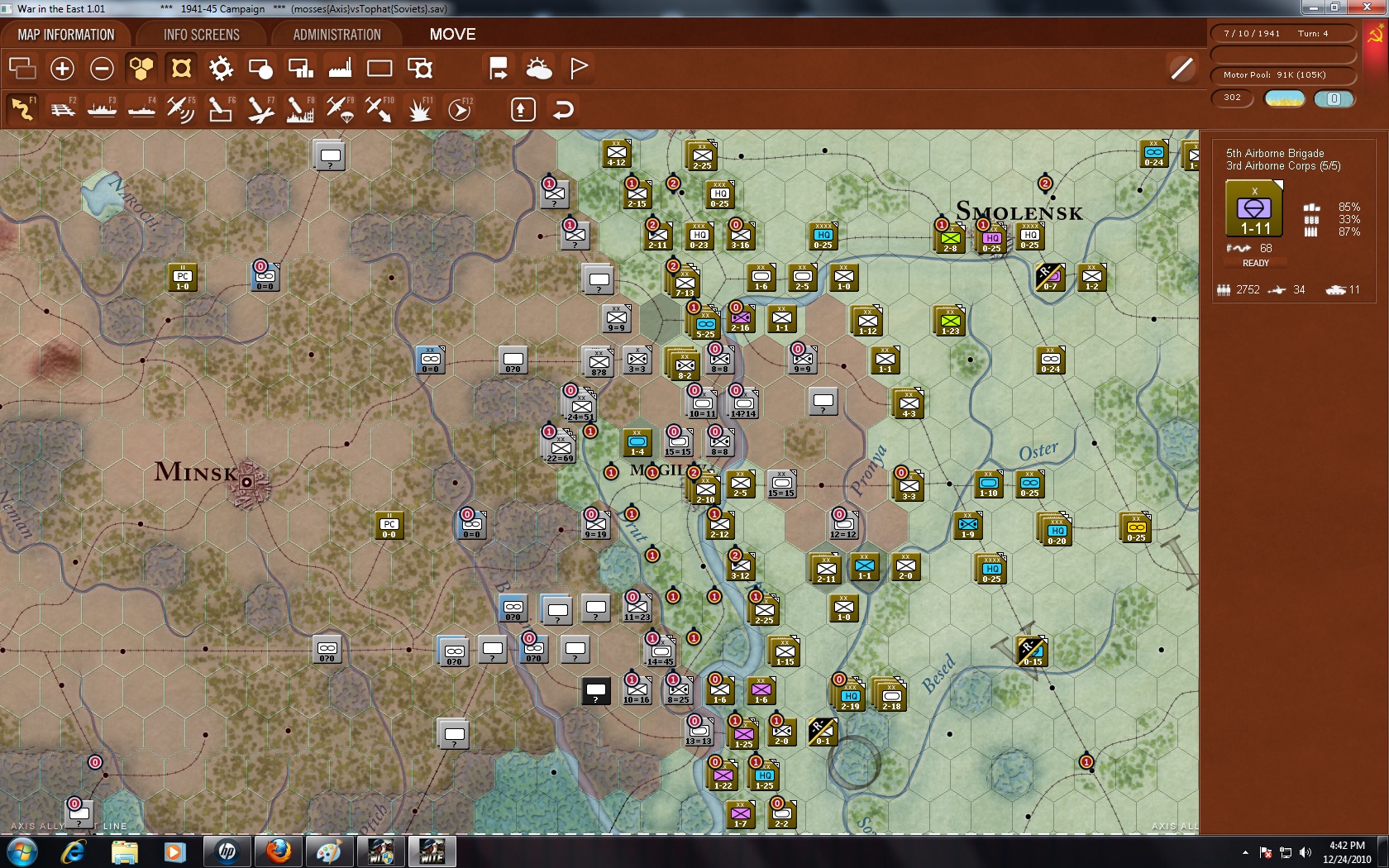Open Firefox from the taskbar
This screenshot has width=1389, height=868.
[279, 852]
